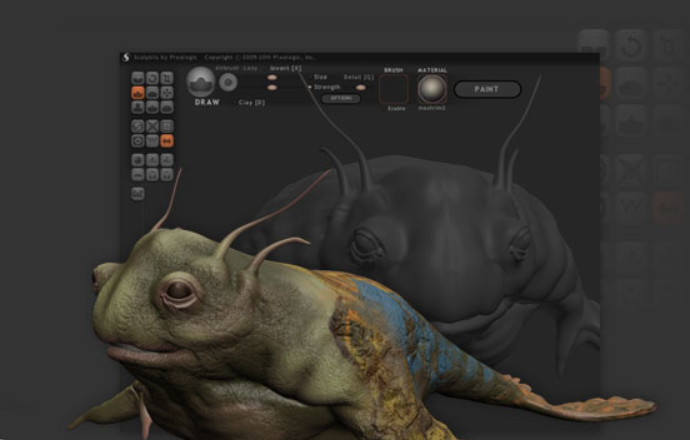690x440 pixels.
Task: Toggle the orange Symmetry button
Action: point(167,141)
